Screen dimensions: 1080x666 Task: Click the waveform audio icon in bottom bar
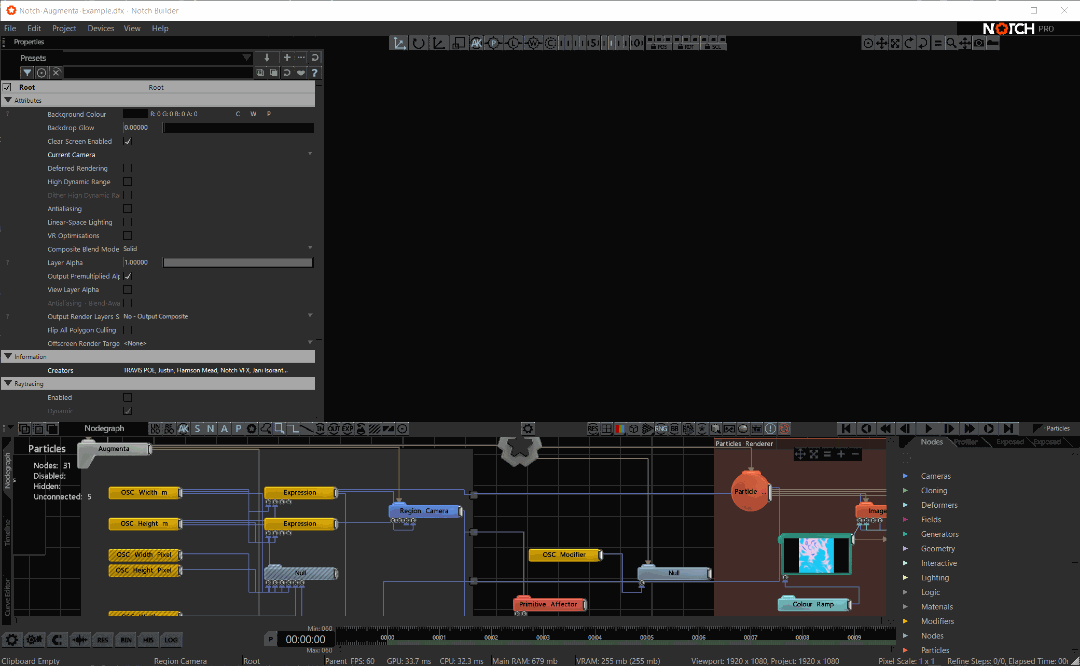point(80,639)
